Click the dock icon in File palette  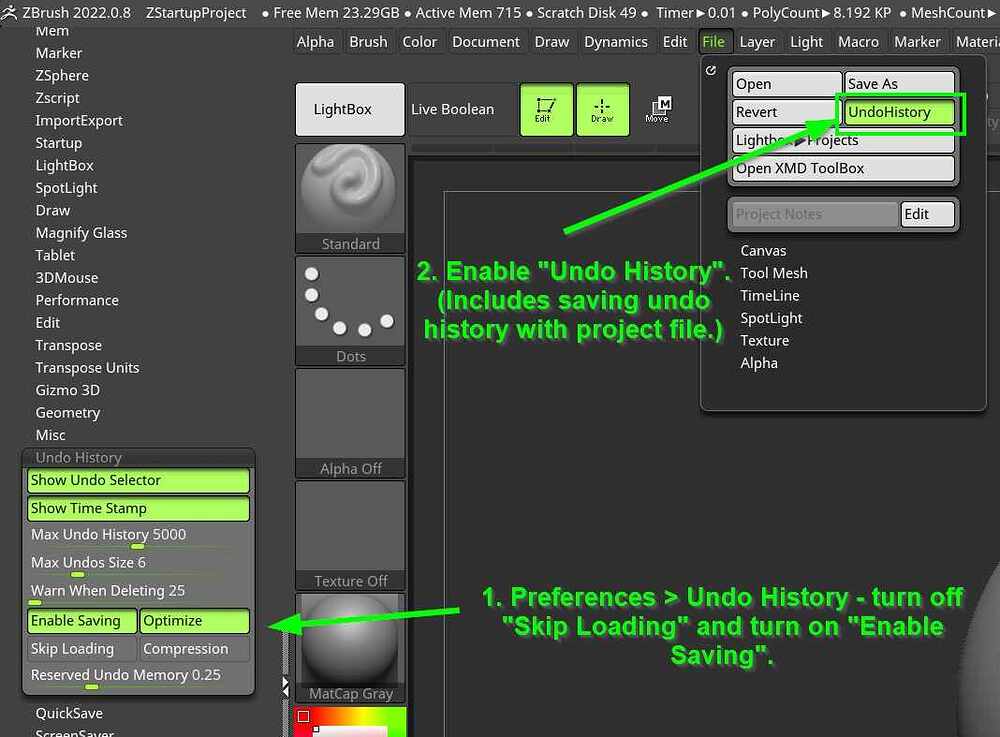point(711,70)
